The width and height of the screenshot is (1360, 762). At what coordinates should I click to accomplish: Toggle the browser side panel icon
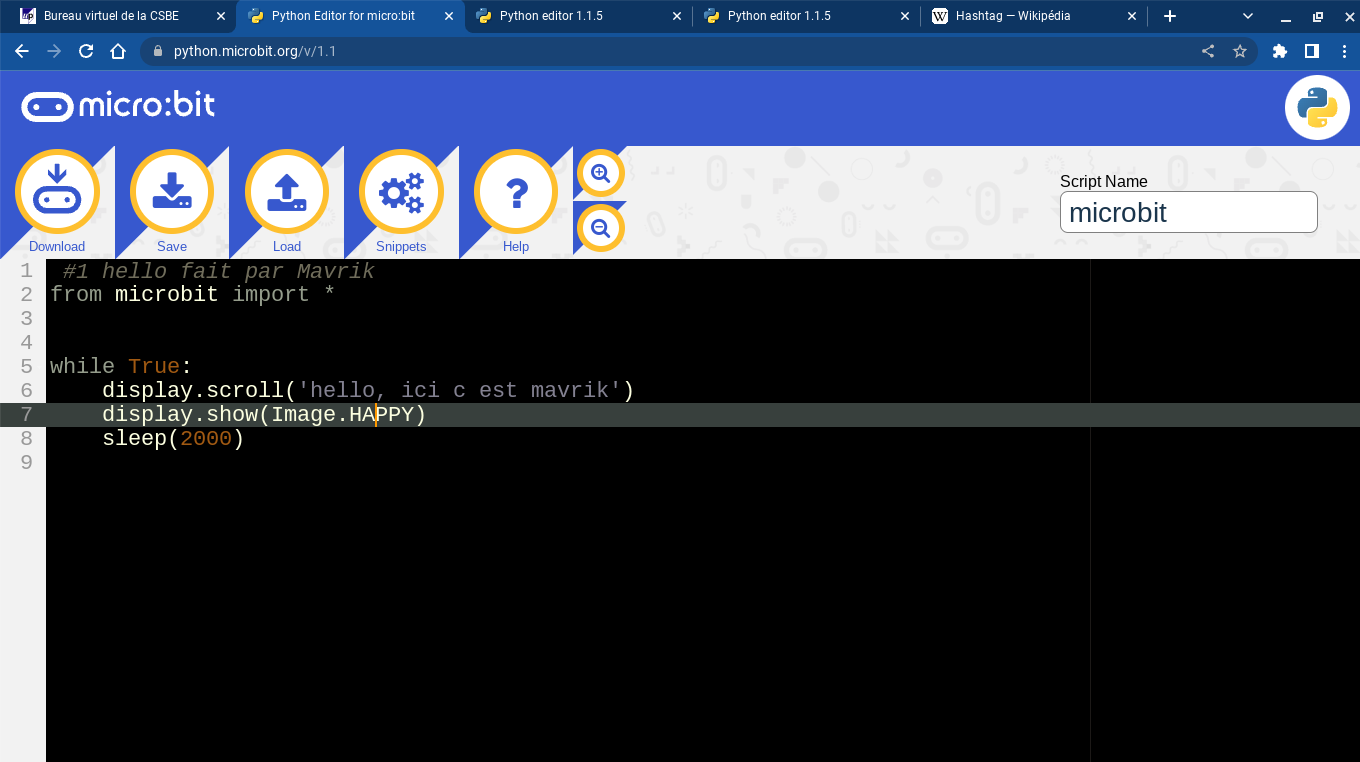click(x=1311, y=51)
